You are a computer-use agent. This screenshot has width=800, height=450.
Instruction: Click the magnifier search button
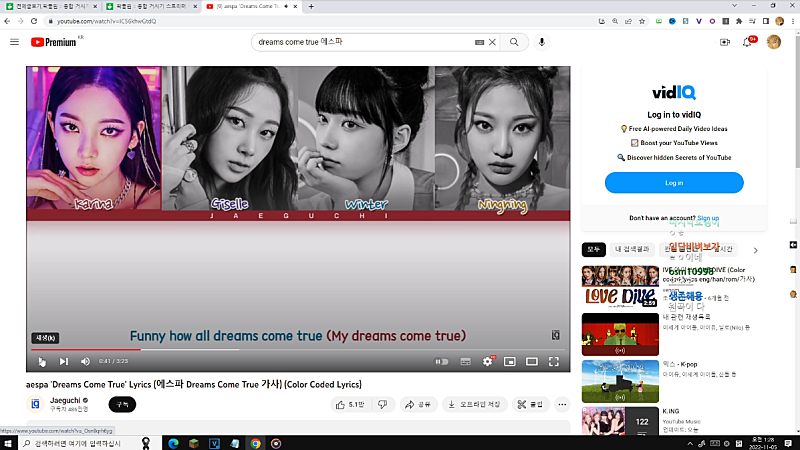click(x=514, y=42)
